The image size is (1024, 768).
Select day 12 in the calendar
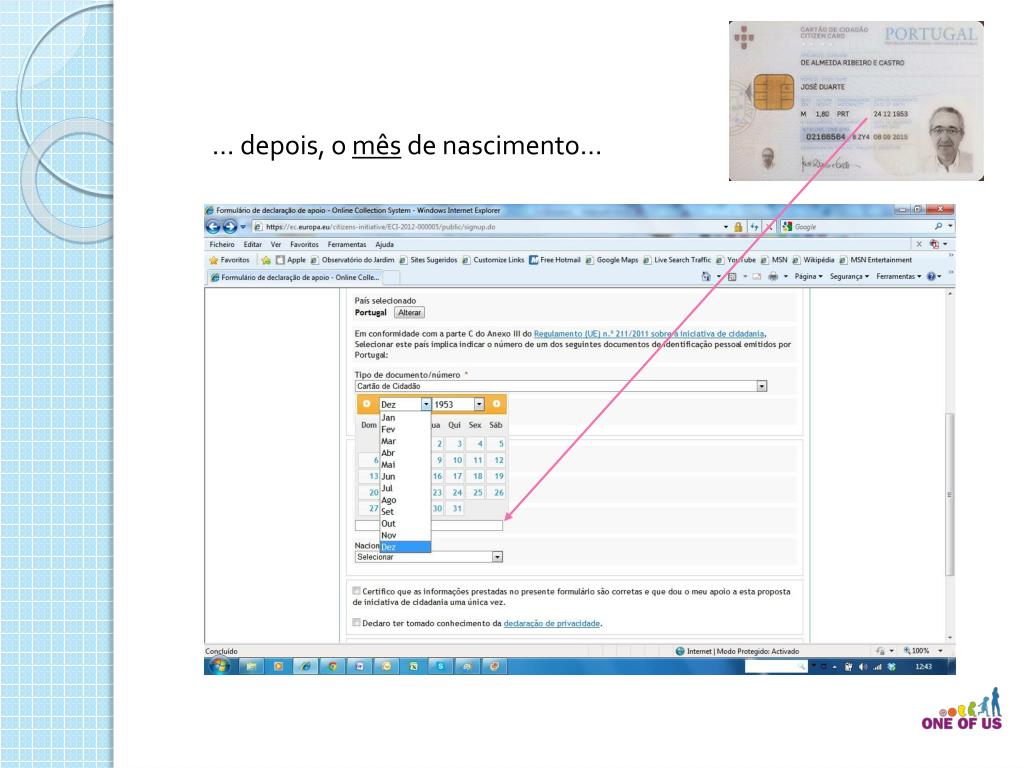[498, 460]
